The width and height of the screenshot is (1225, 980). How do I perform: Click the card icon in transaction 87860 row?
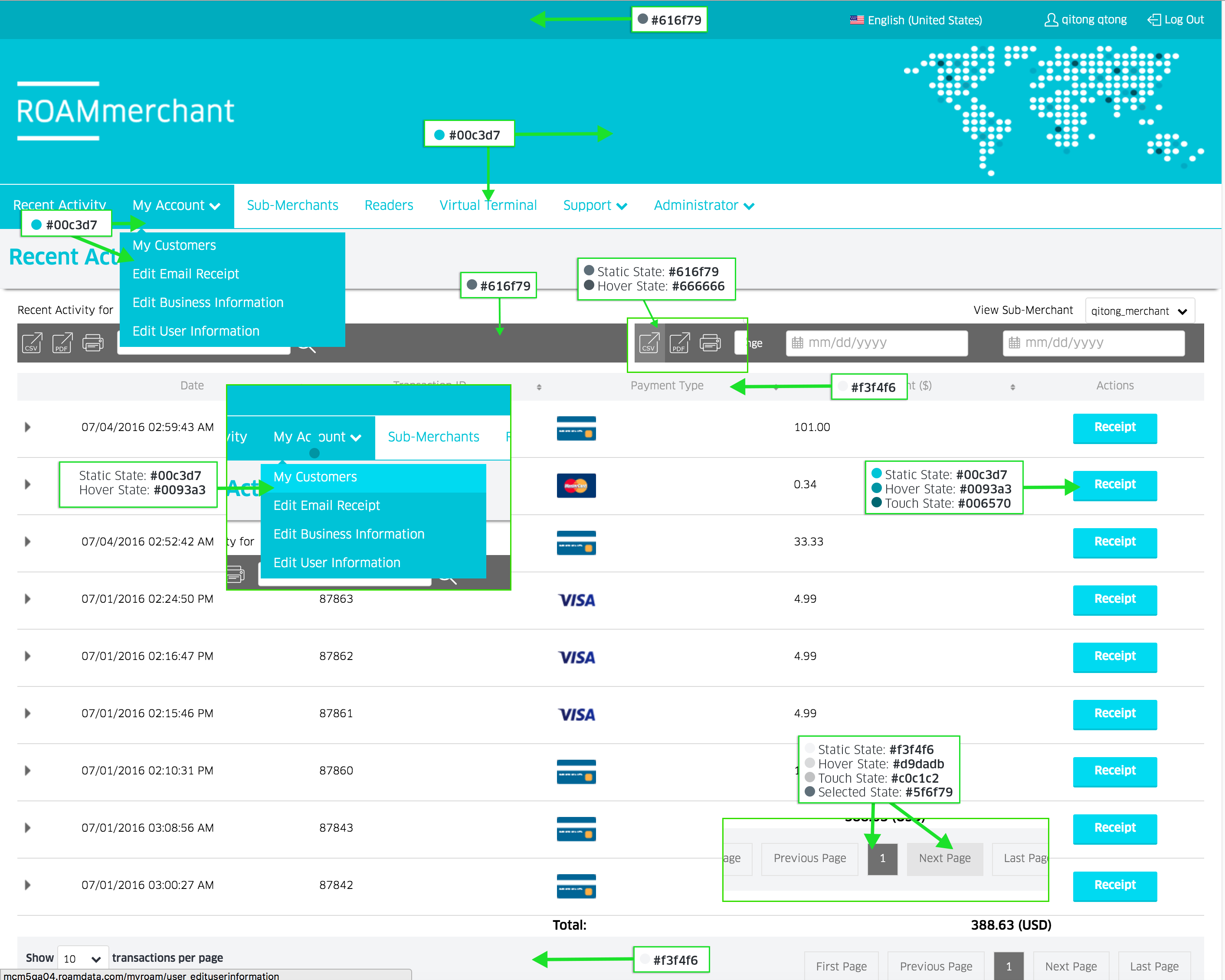[576, 771]
